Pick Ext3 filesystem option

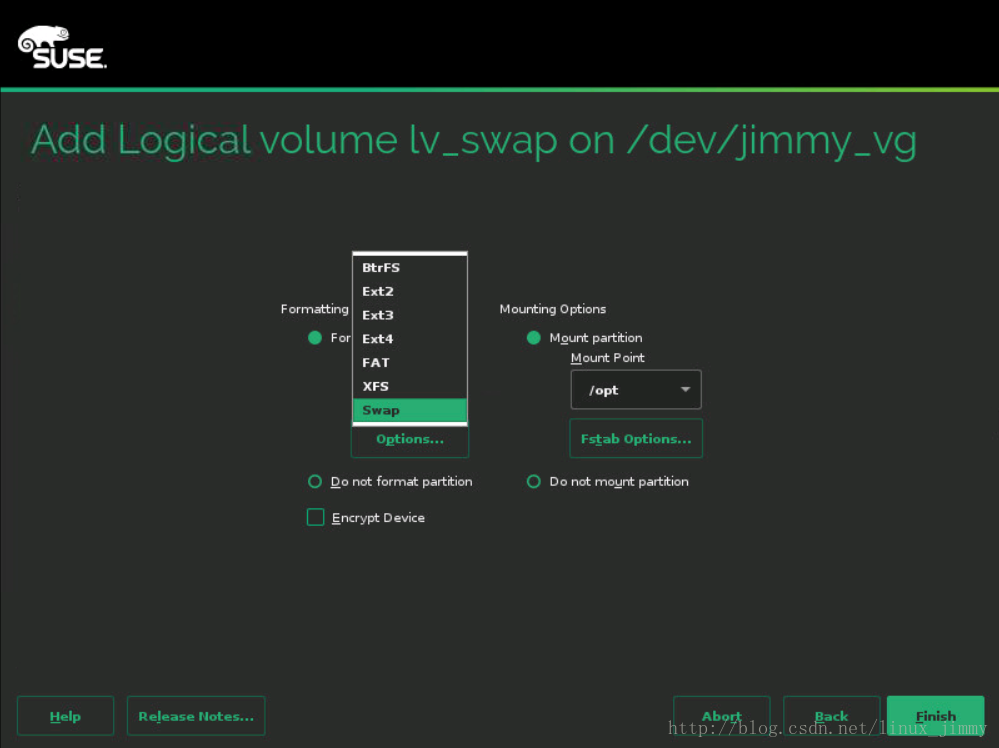[x=410, y=315]
